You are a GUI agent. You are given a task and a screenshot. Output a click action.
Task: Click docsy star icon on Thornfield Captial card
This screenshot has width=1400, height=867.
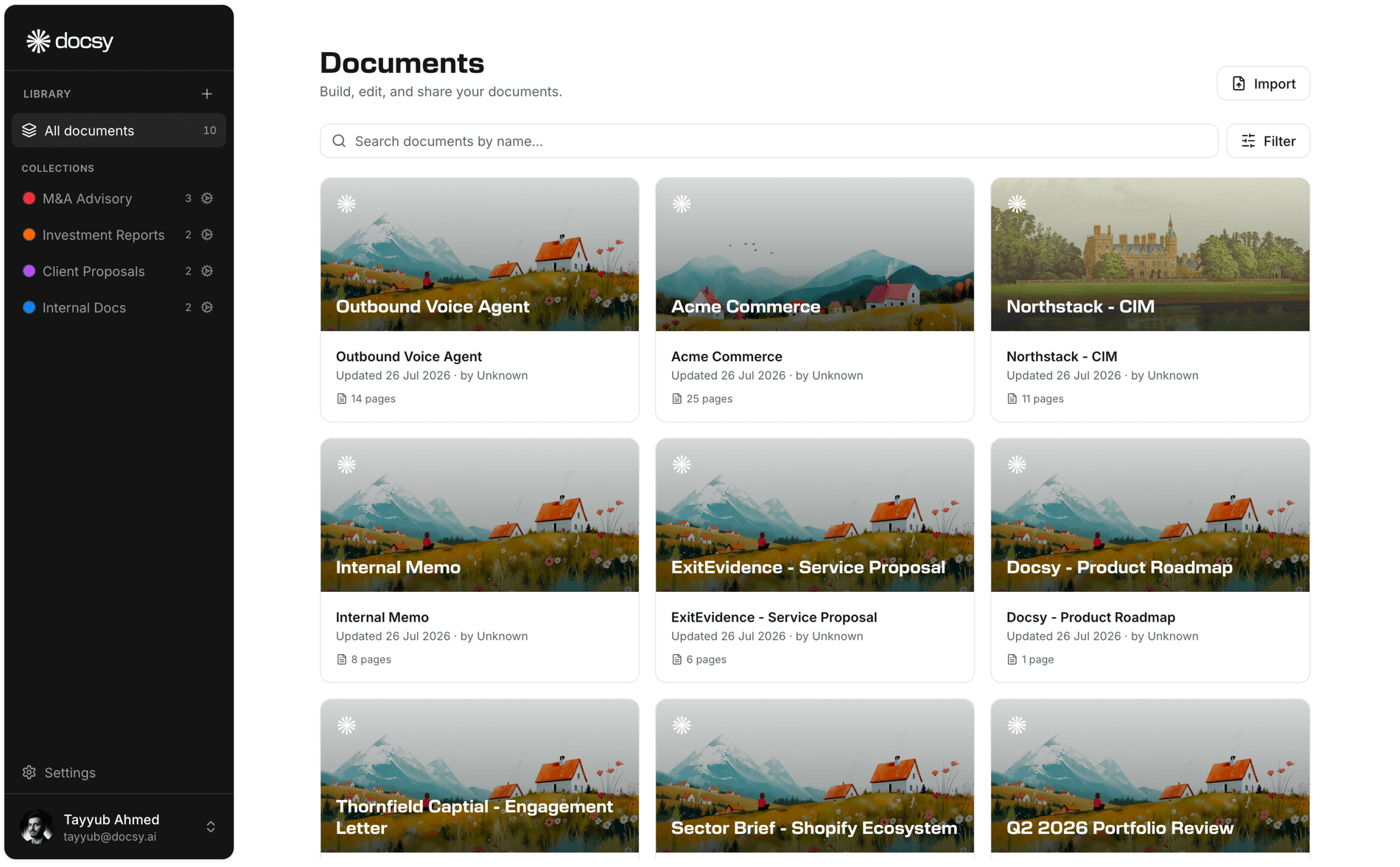click(346, 725)
